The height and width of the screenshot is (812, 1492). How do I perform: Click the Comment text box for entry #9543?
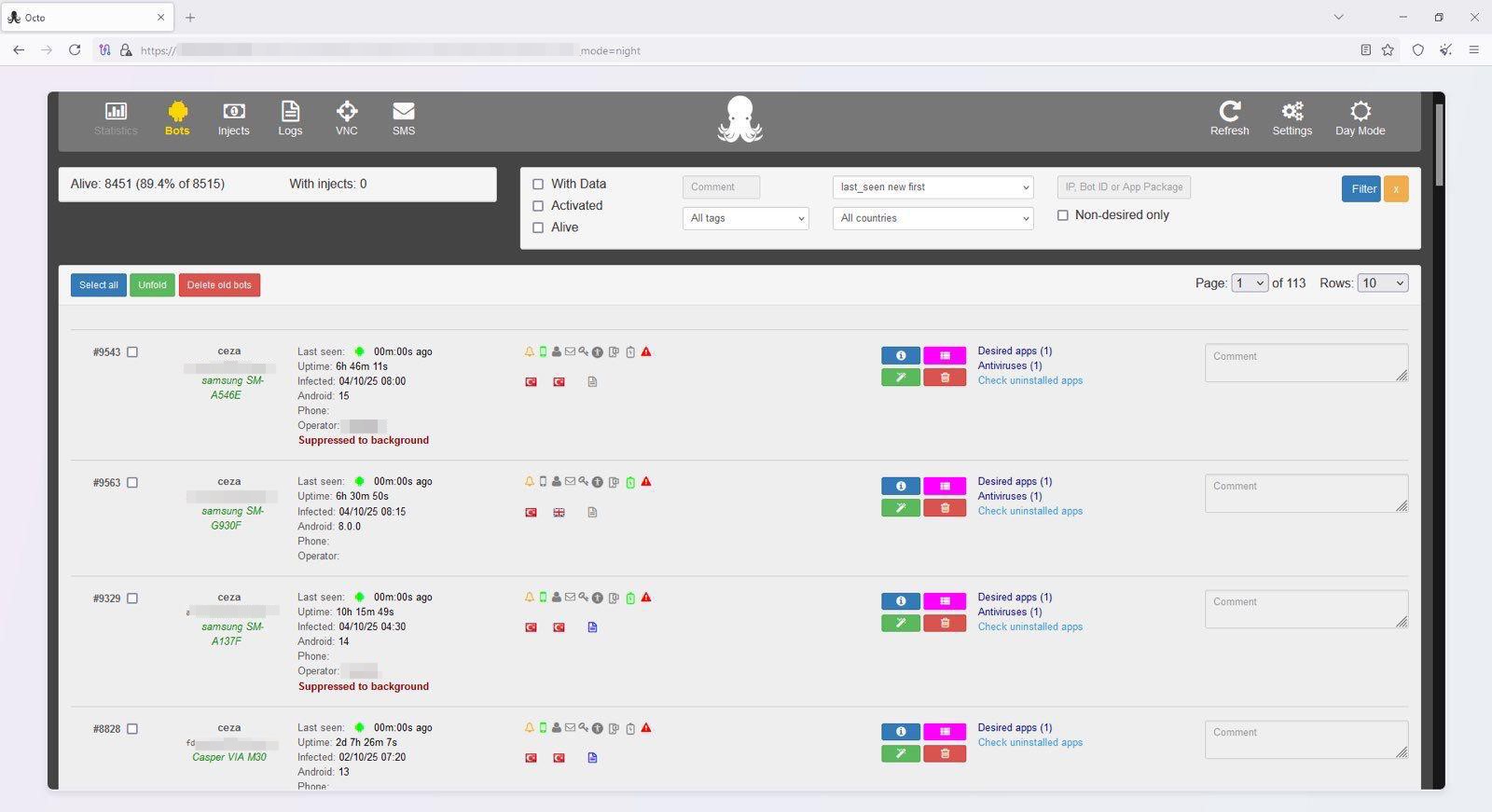[x=1305, y=363]
